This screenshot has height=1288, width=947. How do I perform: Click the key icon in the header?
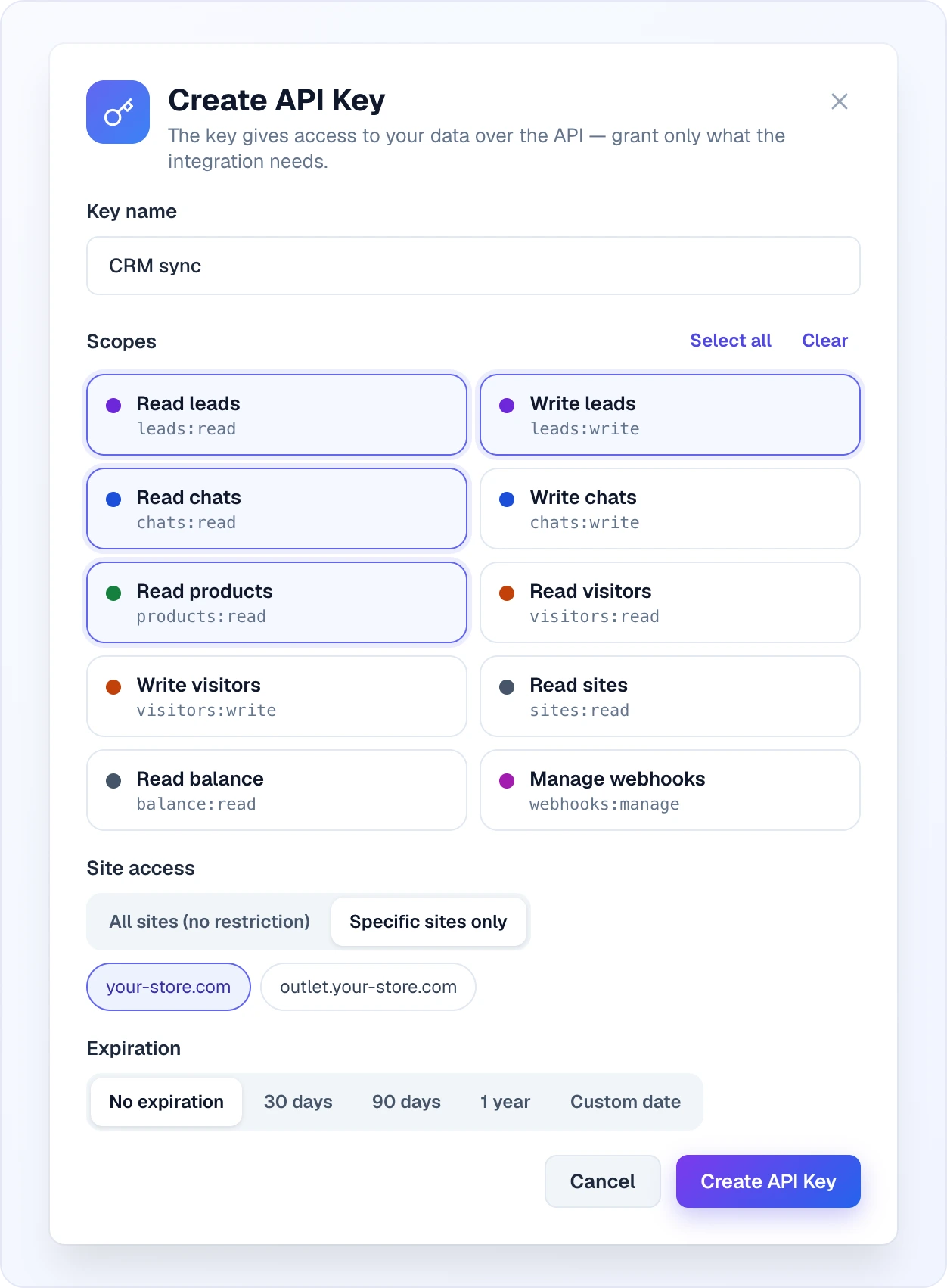coord(118,112)
